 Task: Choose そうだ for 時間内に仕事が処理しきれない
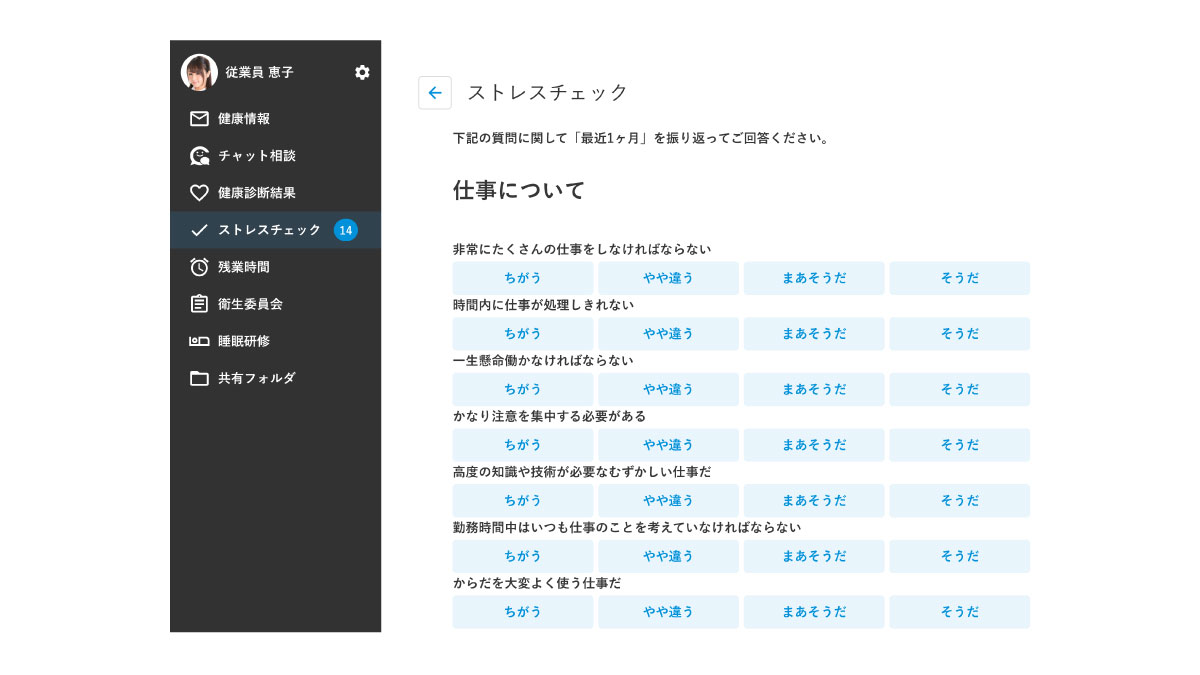point(960,334)
